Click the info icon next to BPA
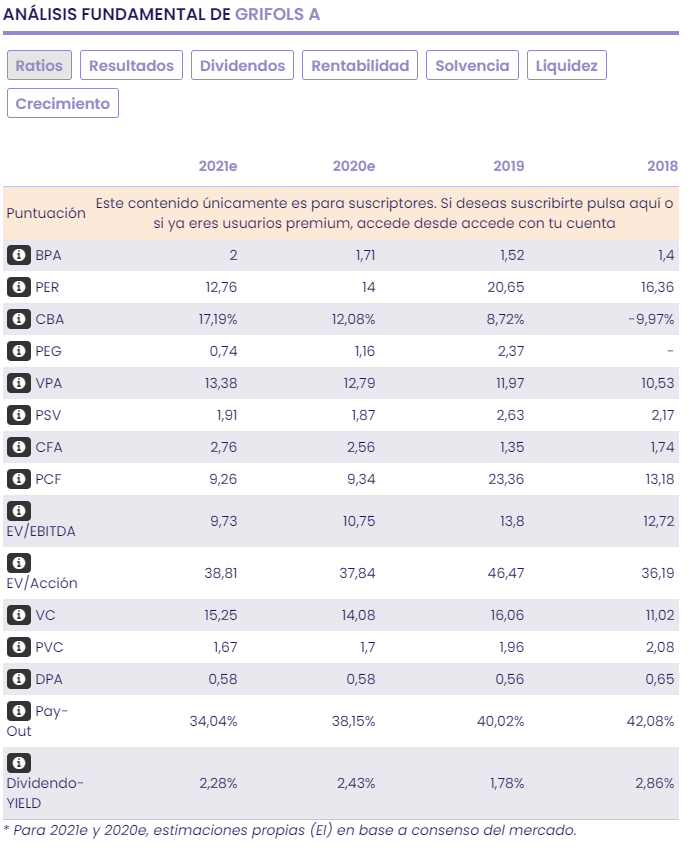 coord(18,255)
